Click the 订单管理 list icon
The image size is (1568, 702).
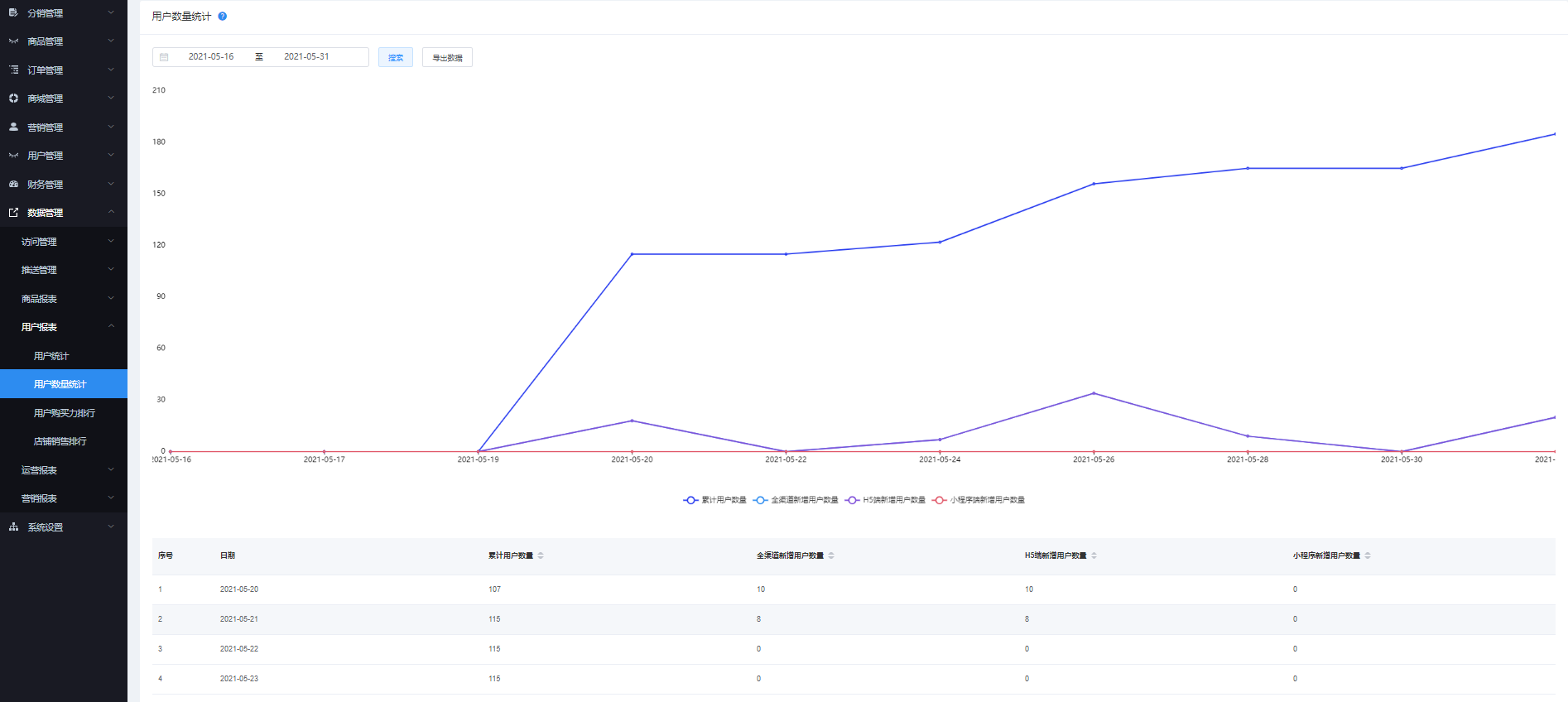13,70
